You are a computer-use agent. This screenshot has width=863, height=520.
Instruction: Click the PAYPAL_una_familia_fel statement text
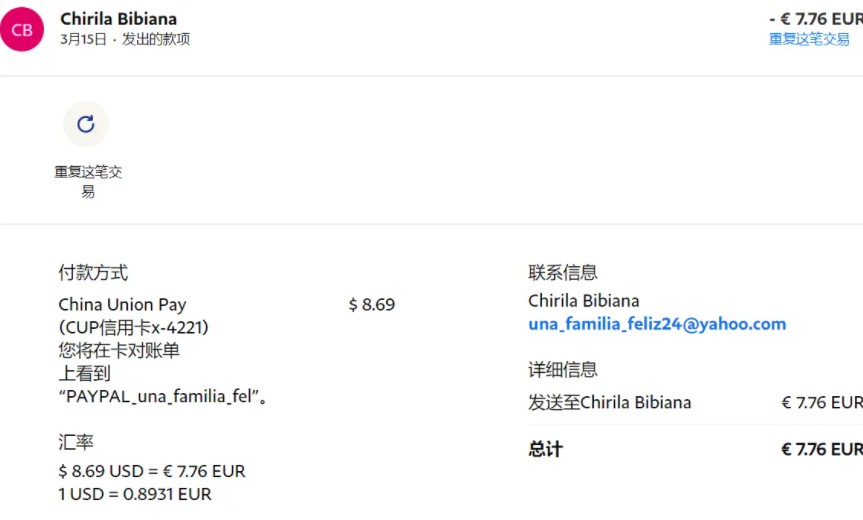click(x=163, y=397)
